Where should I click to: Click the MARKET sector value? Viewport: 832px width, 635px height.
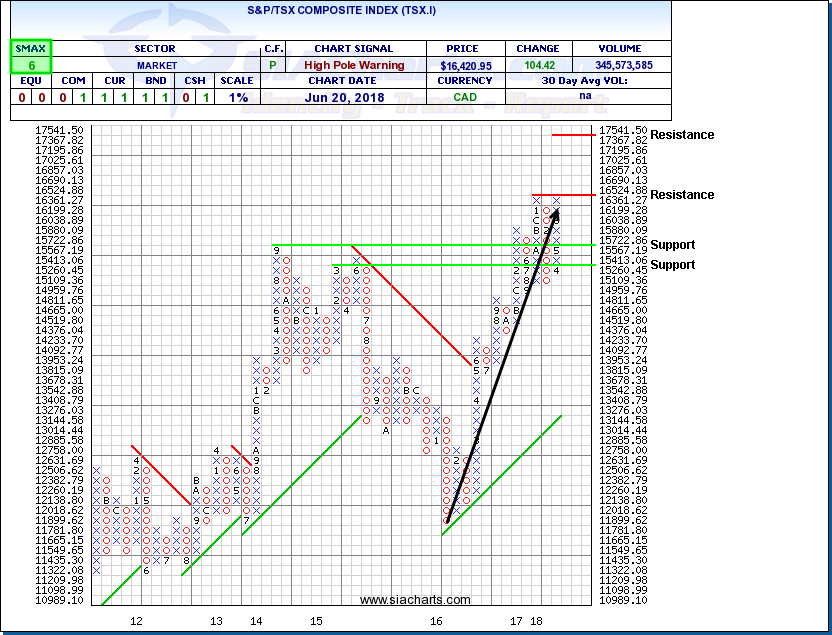[x=156, y=65]
